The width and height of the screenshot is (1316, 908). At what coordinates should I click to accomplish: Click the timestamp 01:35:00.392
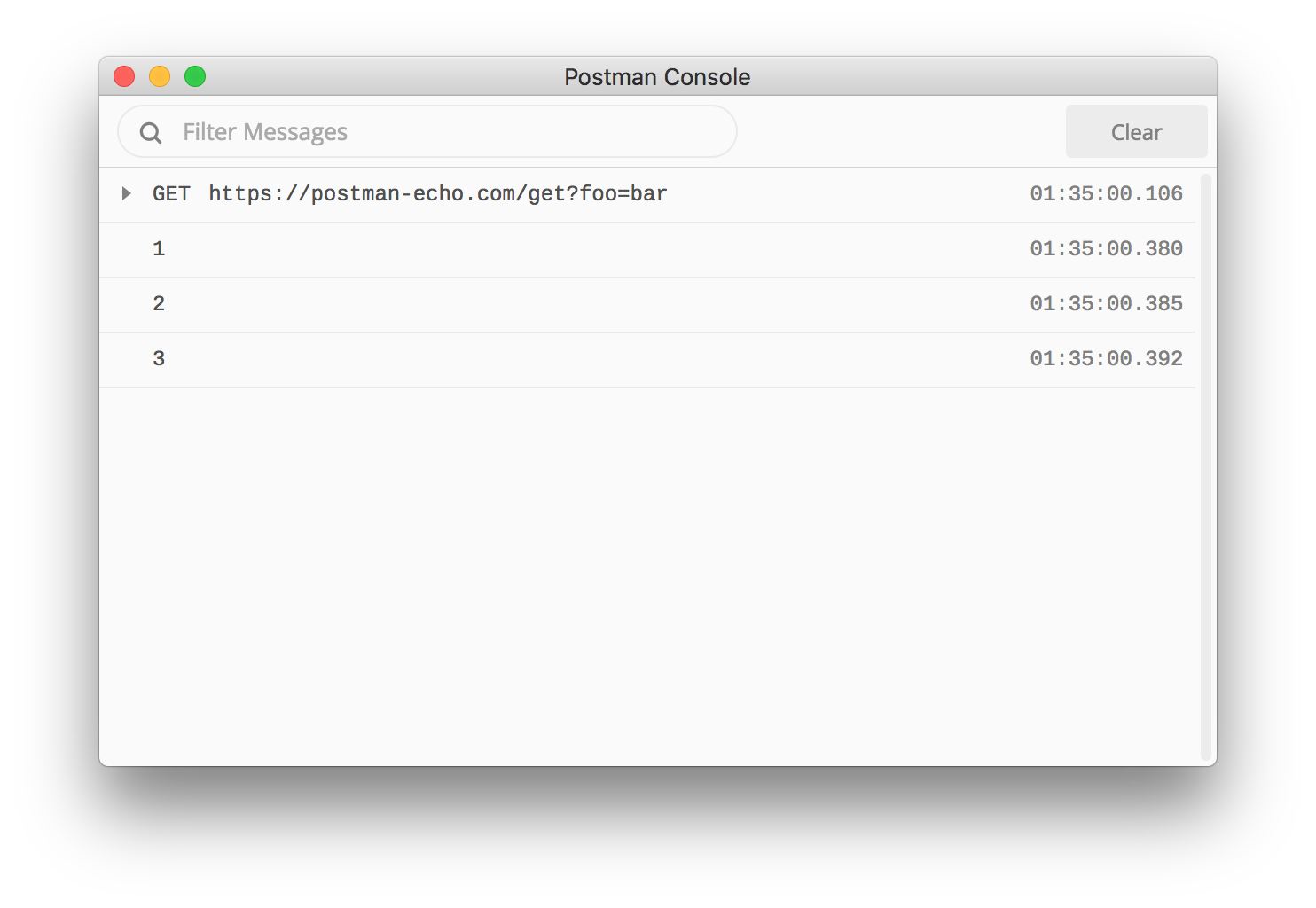1106,359
